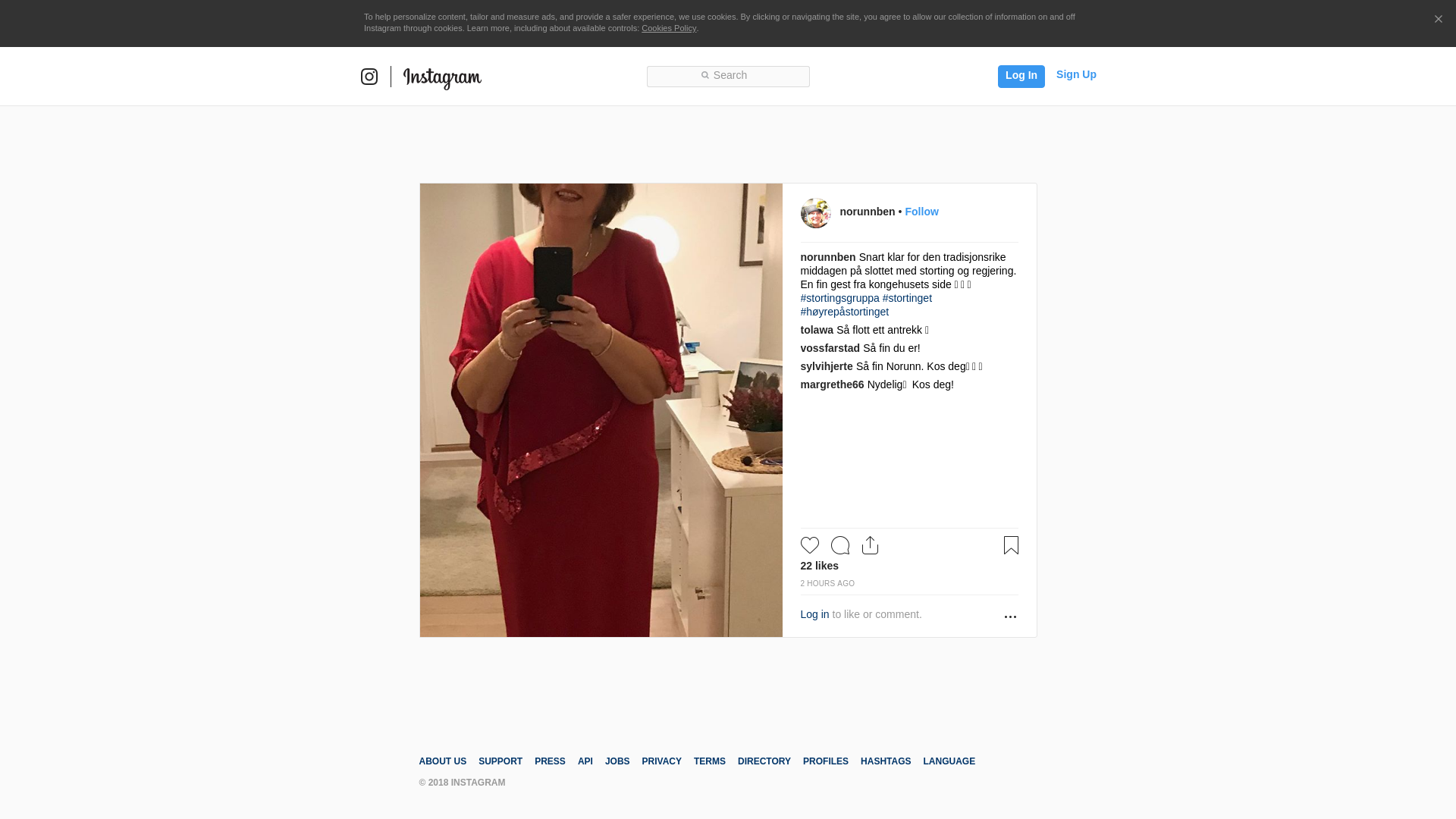Go to the HASHTAGS footer page

886,761
